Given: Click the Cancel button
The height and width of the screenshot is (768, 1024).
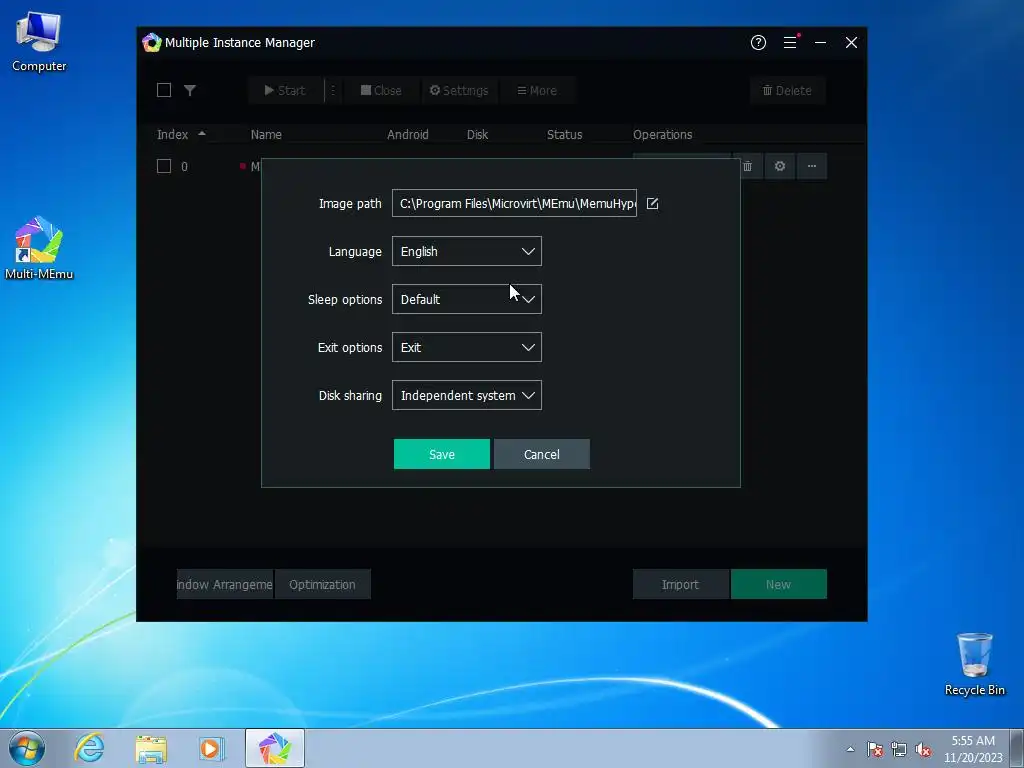Looking at the screenshot, I should pyautogui.click(x=541, y=454).
